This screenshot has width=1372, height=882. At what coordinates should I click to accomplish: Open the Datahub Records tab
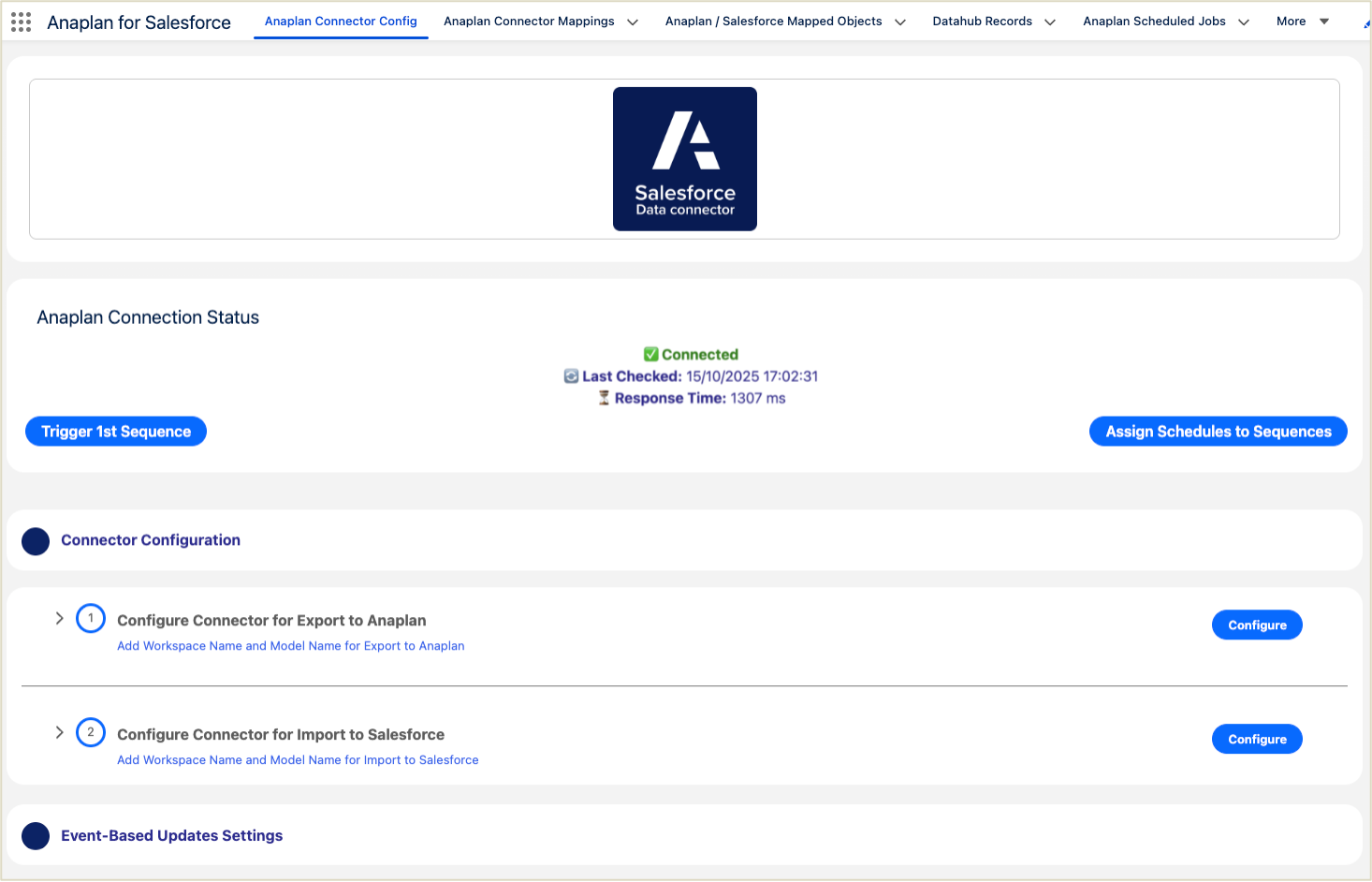coord(982,22)
